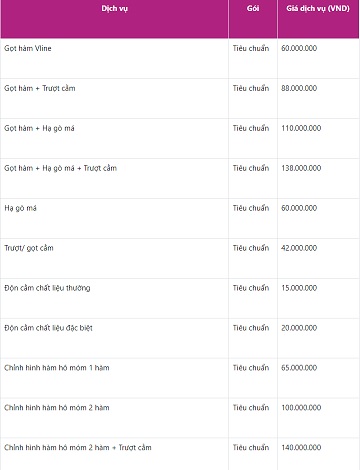Select the 'Gọt hàm Vline' service cell
The image size is (360, 470).
coord(114,58)
